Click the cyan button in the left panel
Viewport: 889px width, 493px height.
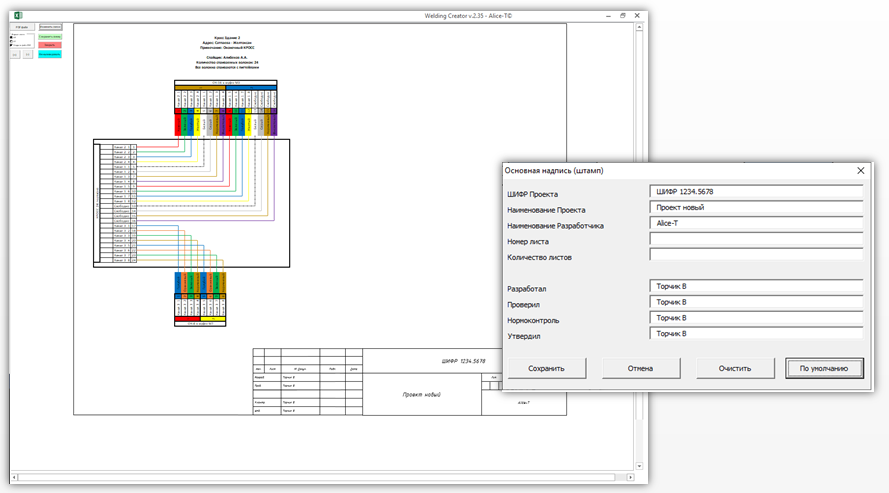(x=50, y=54)
